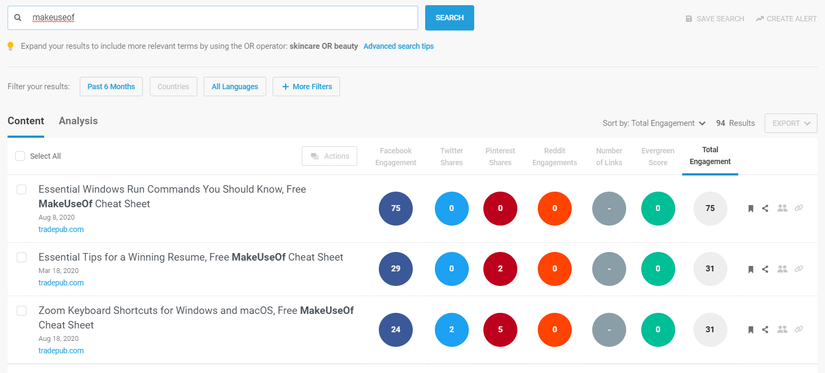Image resolution: width=825 pixels, height=373 pixels.
Task: Open tradepub.com link under Mar 18, 2020
Action: (61, 283)
